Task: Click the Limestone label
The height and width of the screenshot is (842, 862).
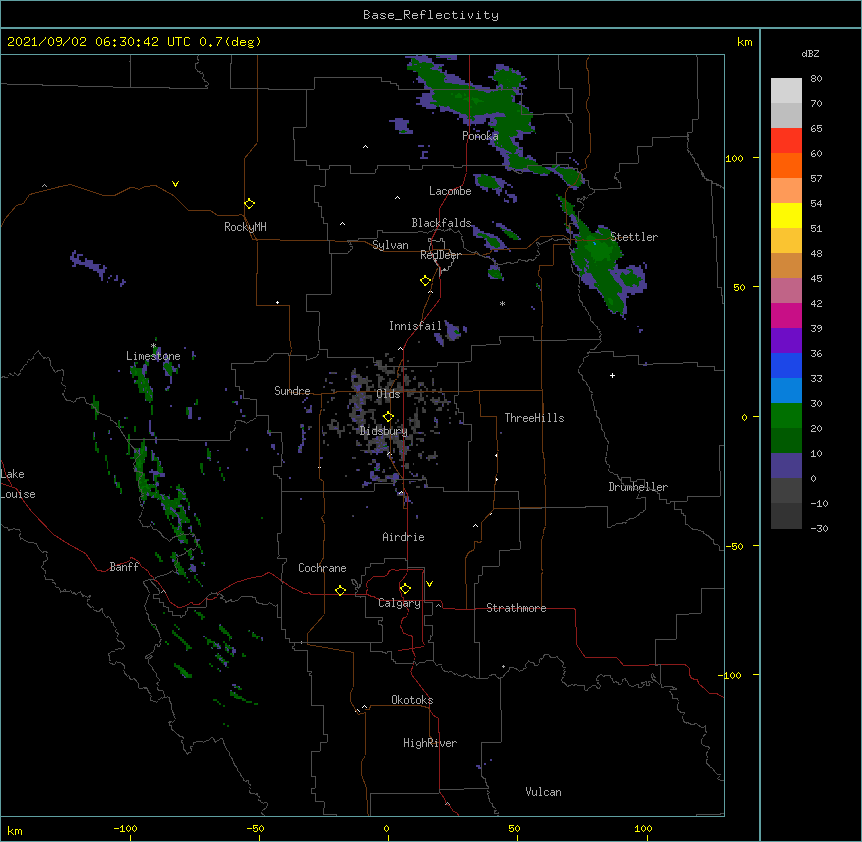Action: point(153,356)
